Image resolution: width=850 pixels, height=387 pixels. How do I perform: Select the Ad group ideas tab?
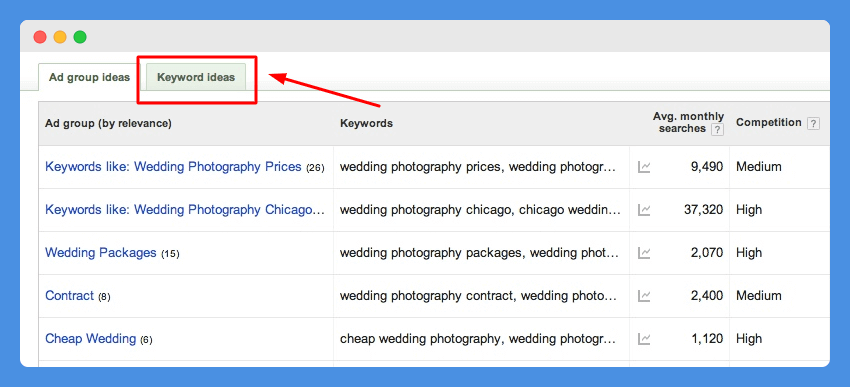click(x=89, y=77)
